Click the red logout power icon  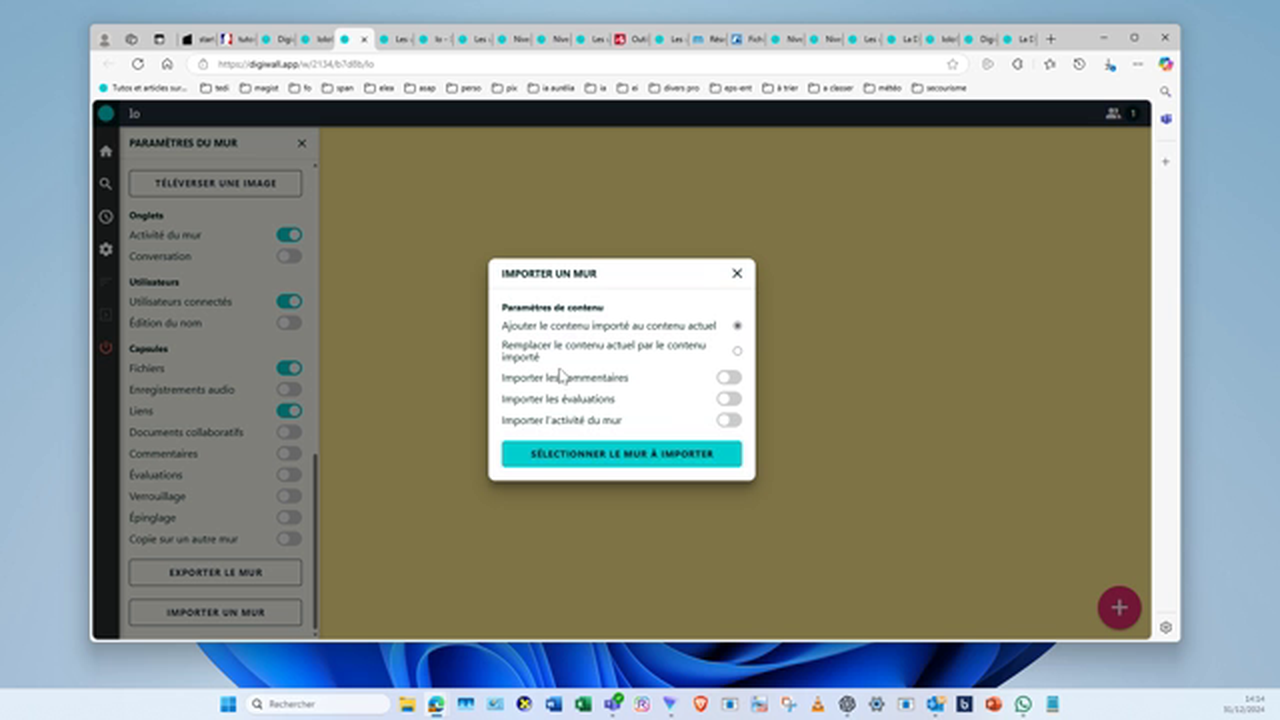coord(105,348)
